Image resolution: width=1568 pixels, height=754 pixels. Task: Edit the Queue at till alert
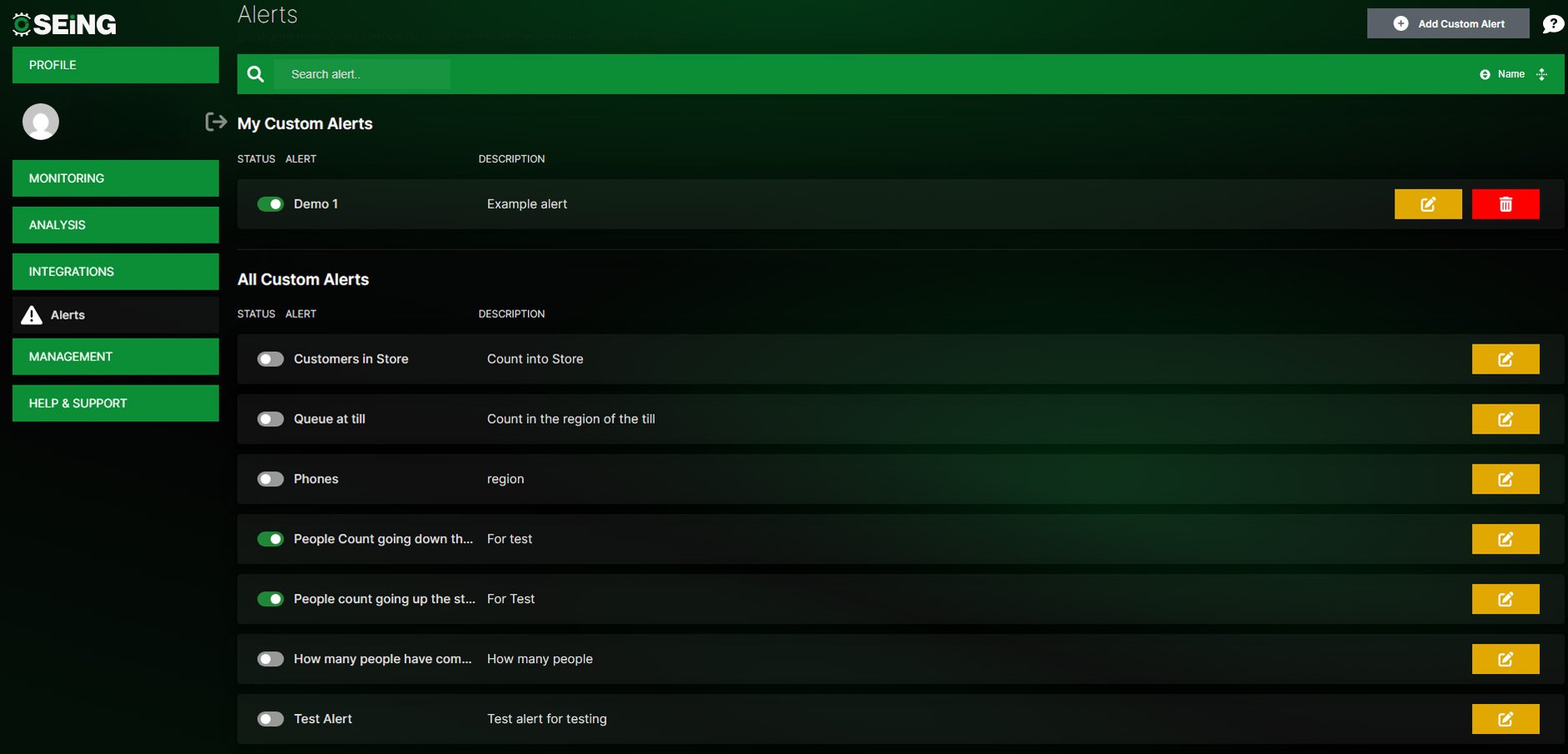pos(1505,420)
